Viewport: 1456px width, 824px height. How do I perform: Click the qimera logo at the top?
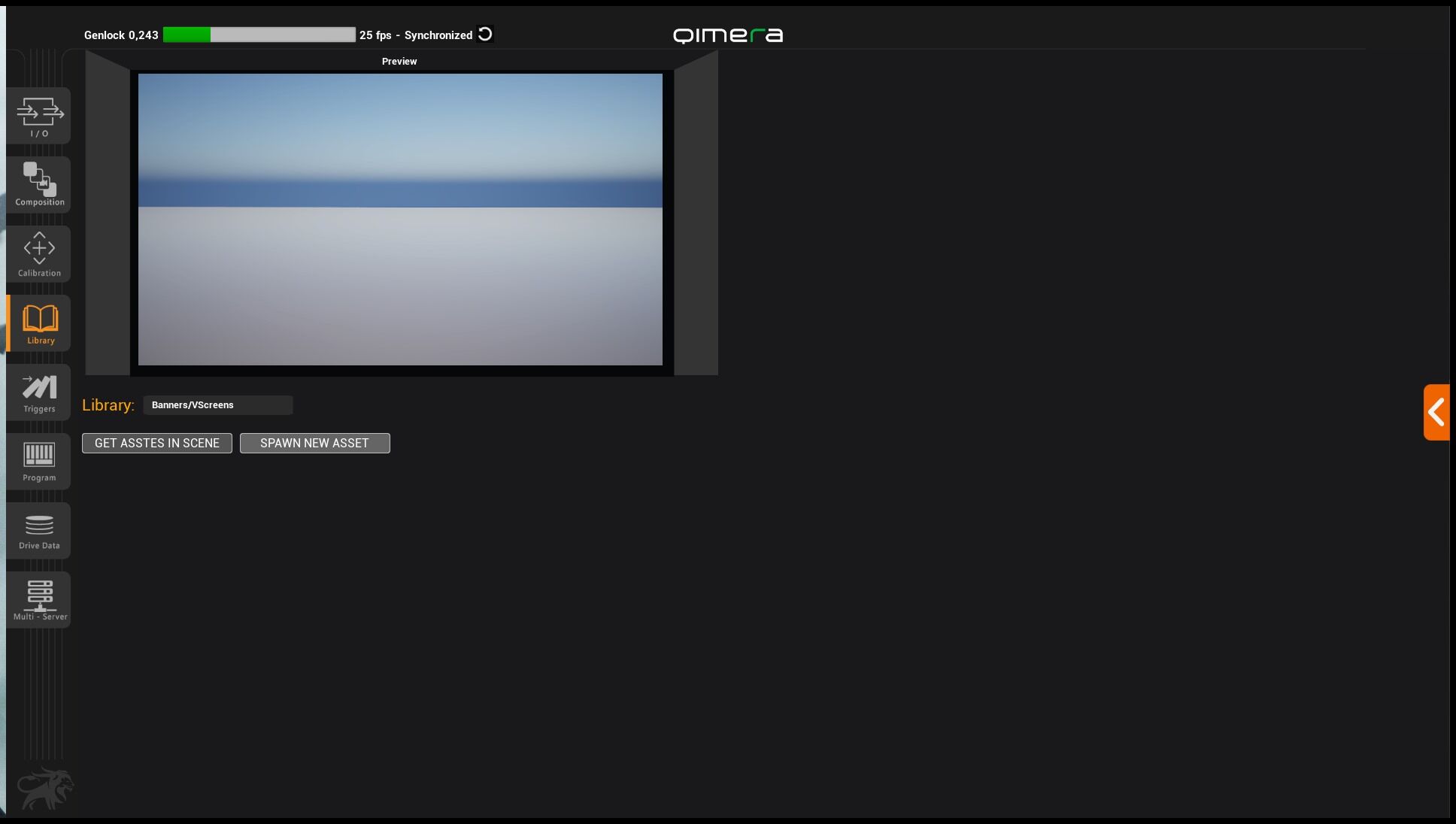727,35
